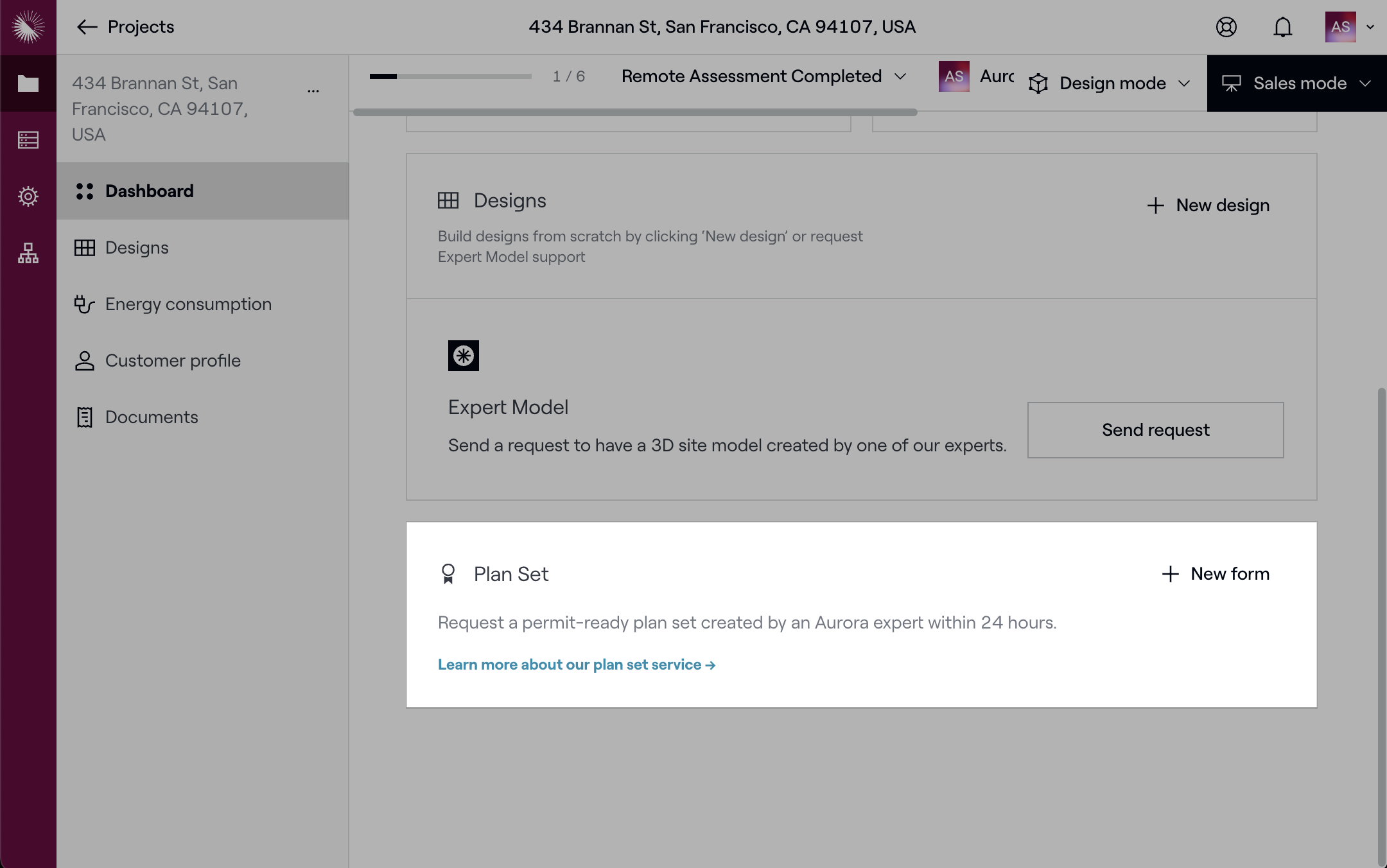This screenshot has height=868, width=1387.
Task: Open the notifications bell
Action: (1282, 27)
